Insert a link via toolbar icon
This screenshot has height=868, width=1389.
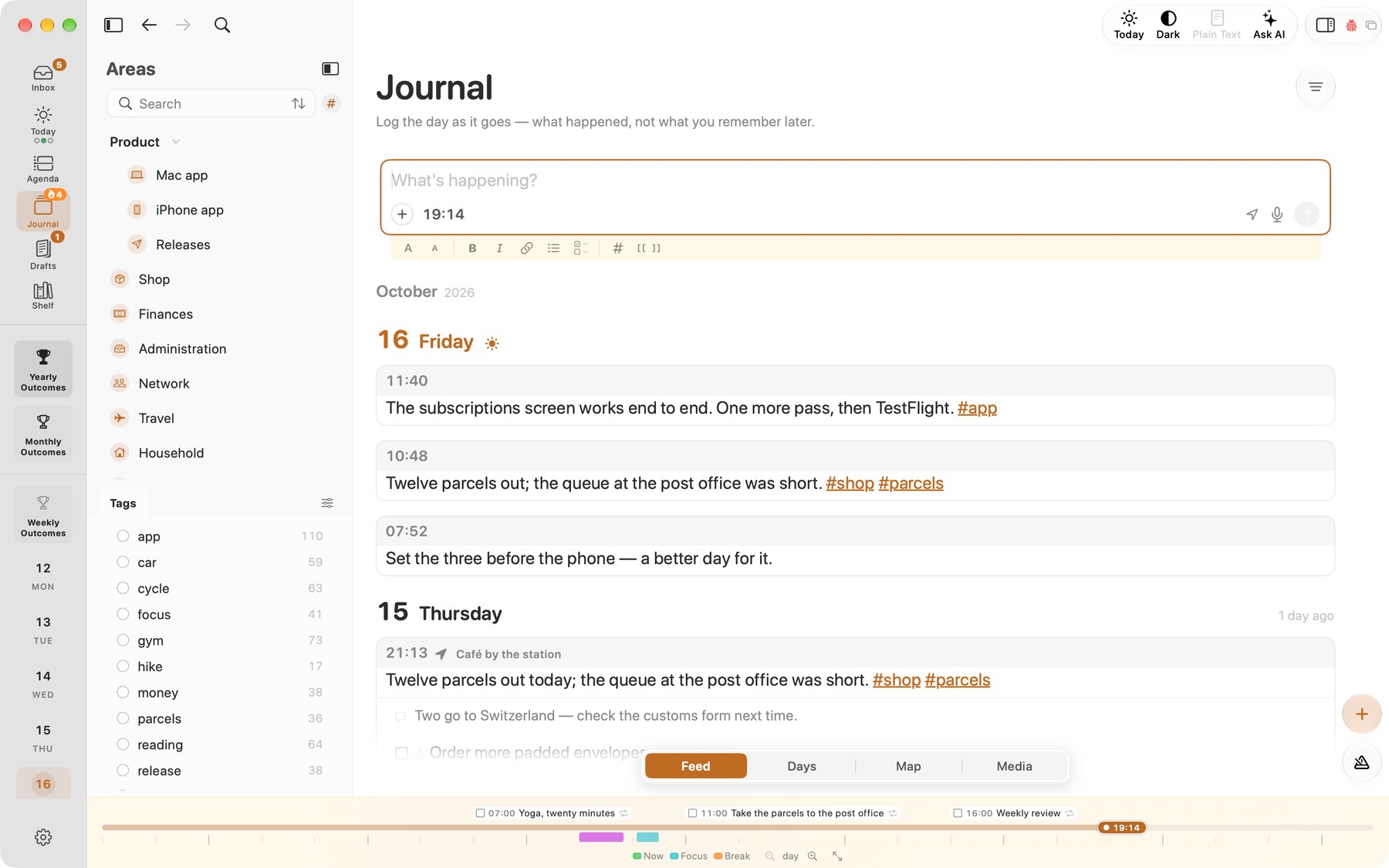(526, 248)
